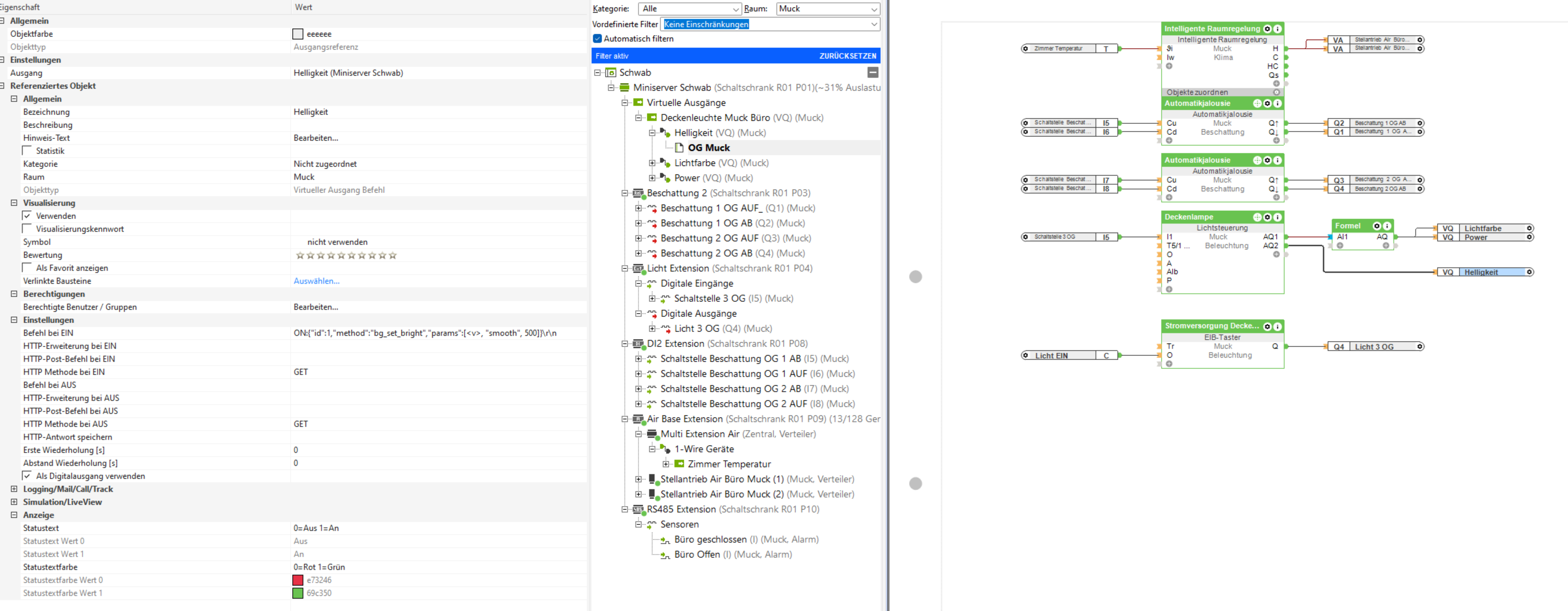Expand the Logging/Mail/Call/Track section
The height and width of the screenshot is (611, 1568).
pos(14,489)
